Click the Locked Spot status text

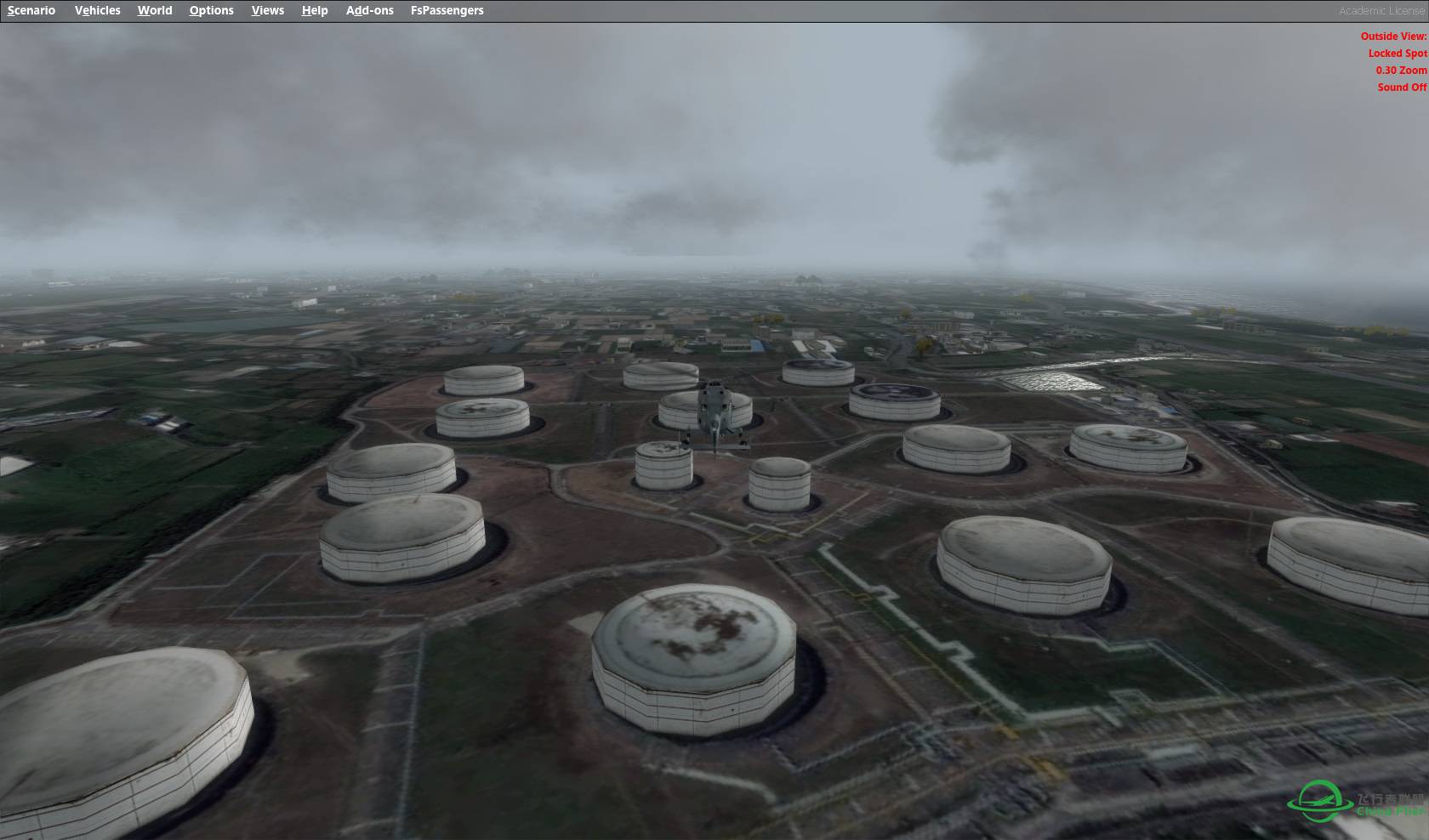[1397, 54]
